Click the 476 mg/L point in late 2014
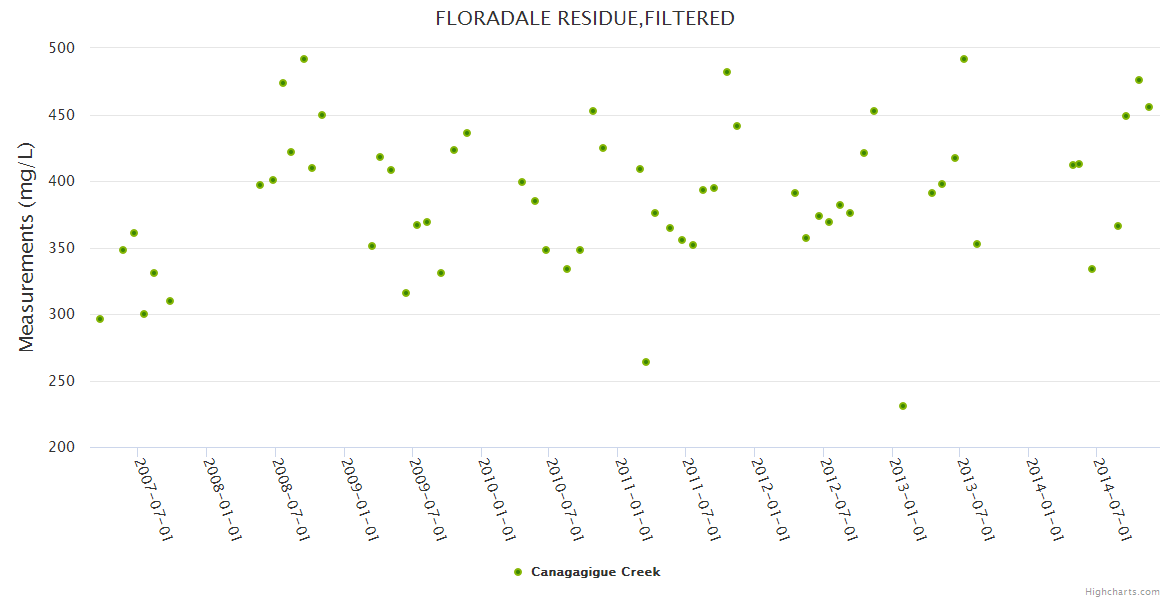 click(1139, 80)
